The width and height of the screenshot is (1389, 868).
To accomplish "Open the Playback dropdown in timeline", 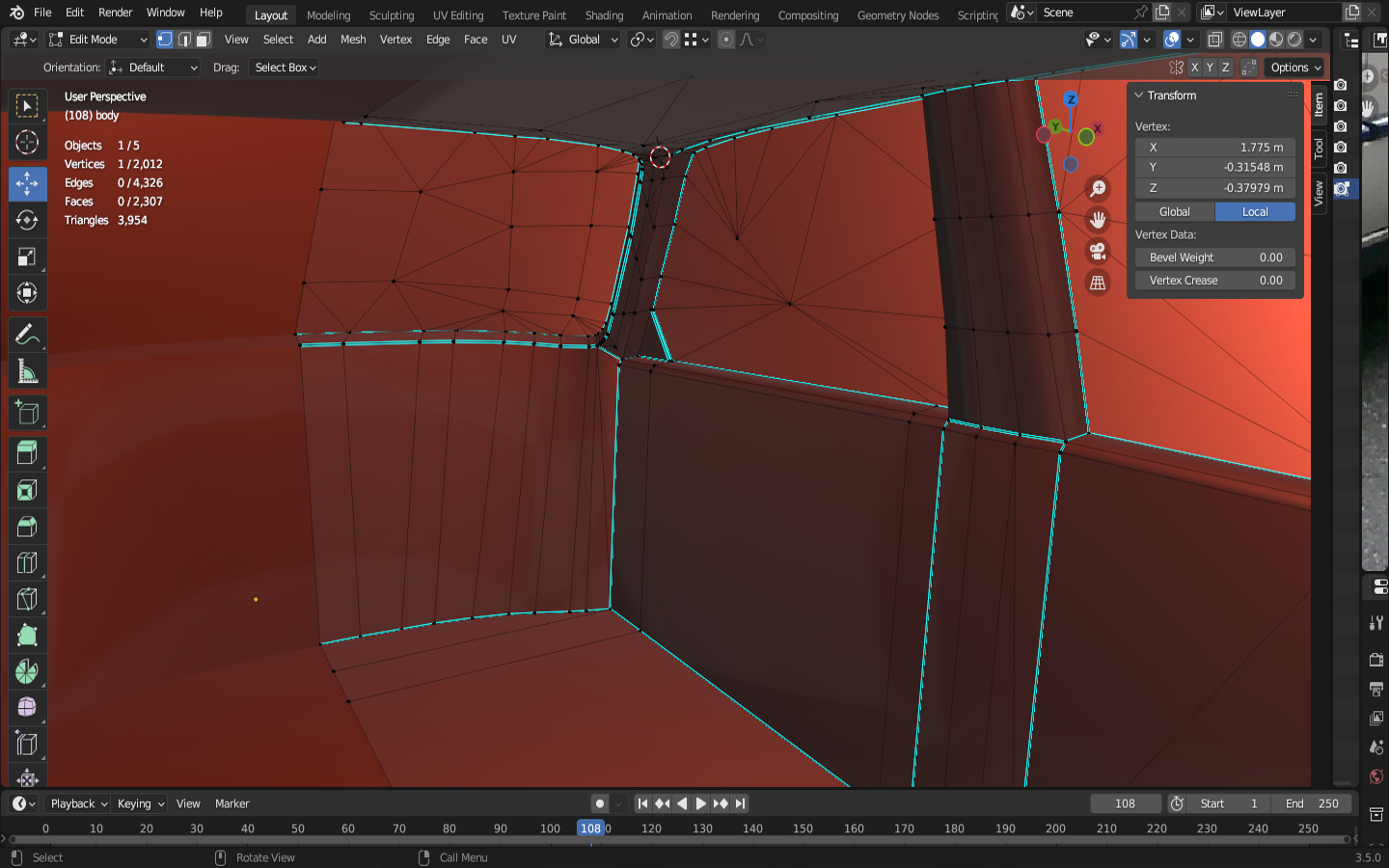I will coord(78,803).
